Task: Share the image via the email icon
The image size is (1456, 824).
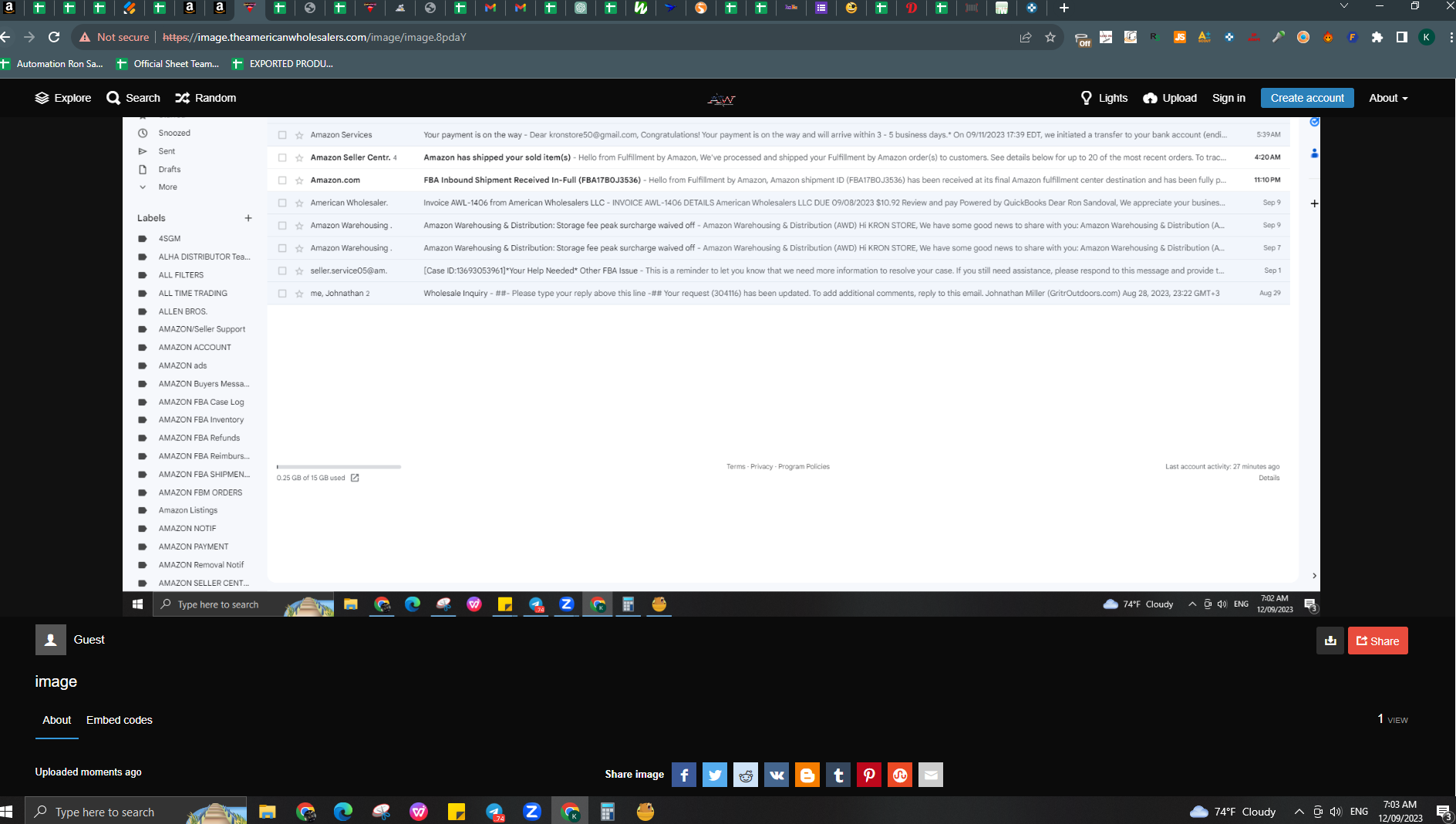Action: (x=931, y=775)
